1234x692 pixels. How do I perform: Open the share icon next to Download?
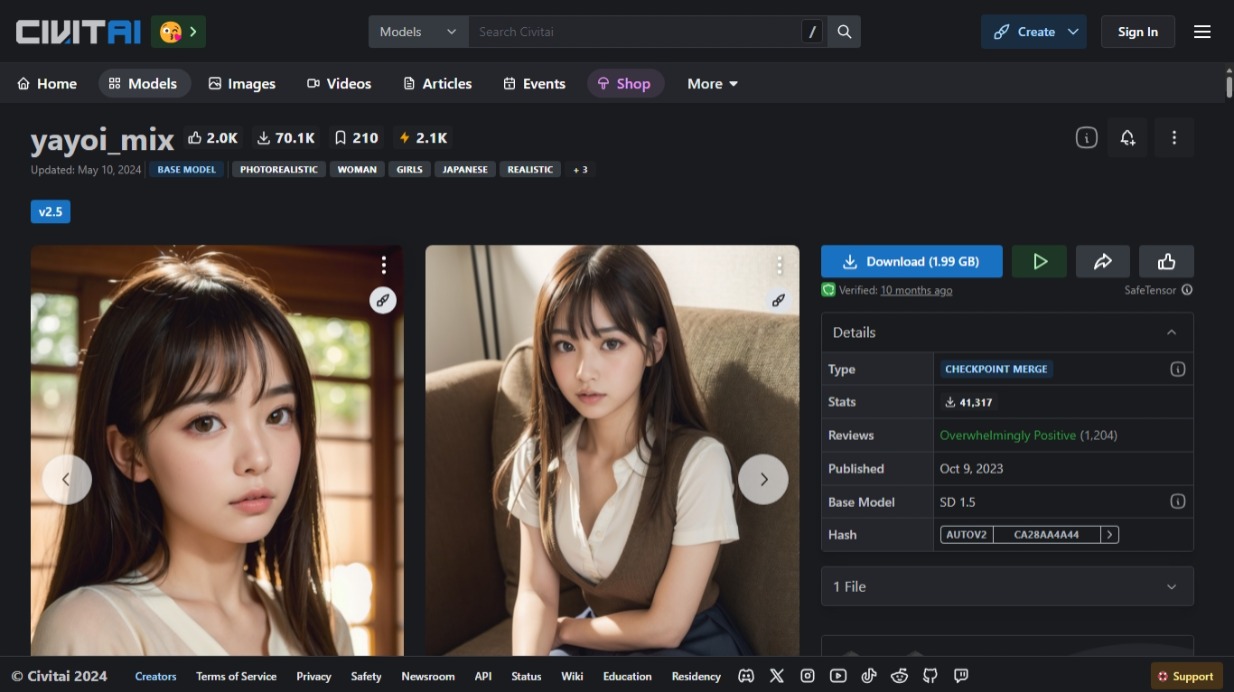1103,261
